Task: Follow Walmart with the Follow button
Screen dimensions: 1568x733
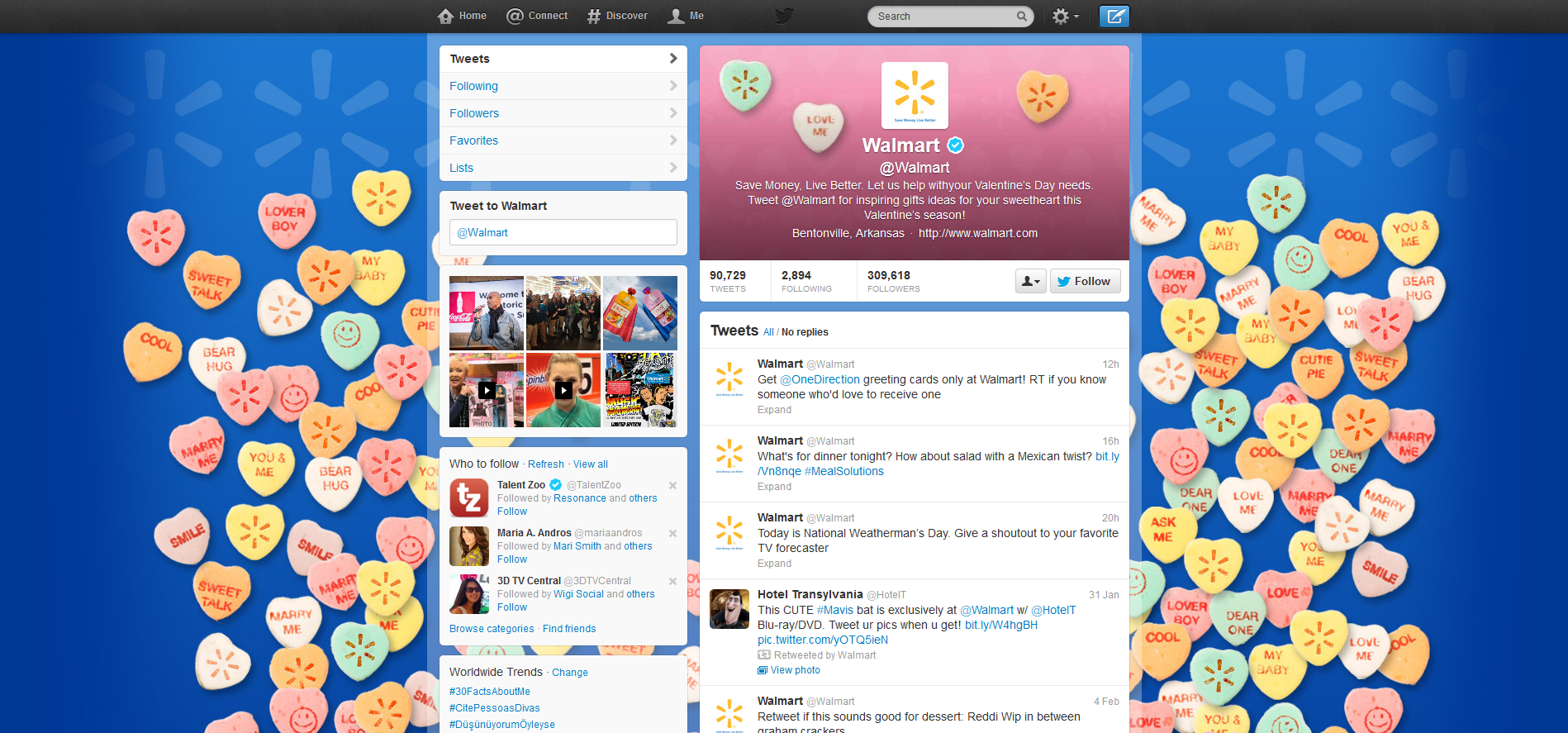Action: (x=1085, y=281)
